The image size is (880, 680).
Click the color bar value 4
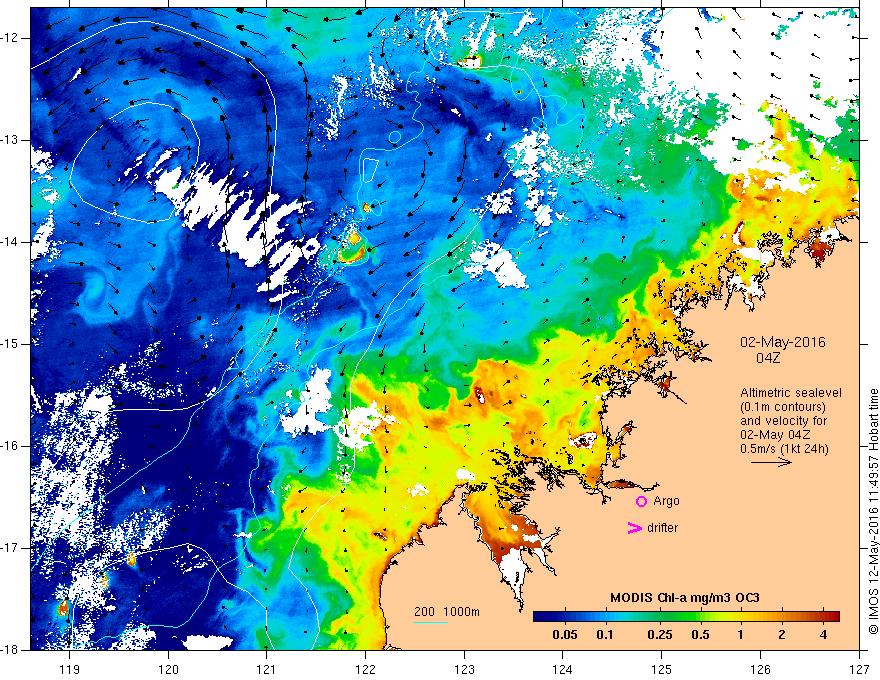823,635
